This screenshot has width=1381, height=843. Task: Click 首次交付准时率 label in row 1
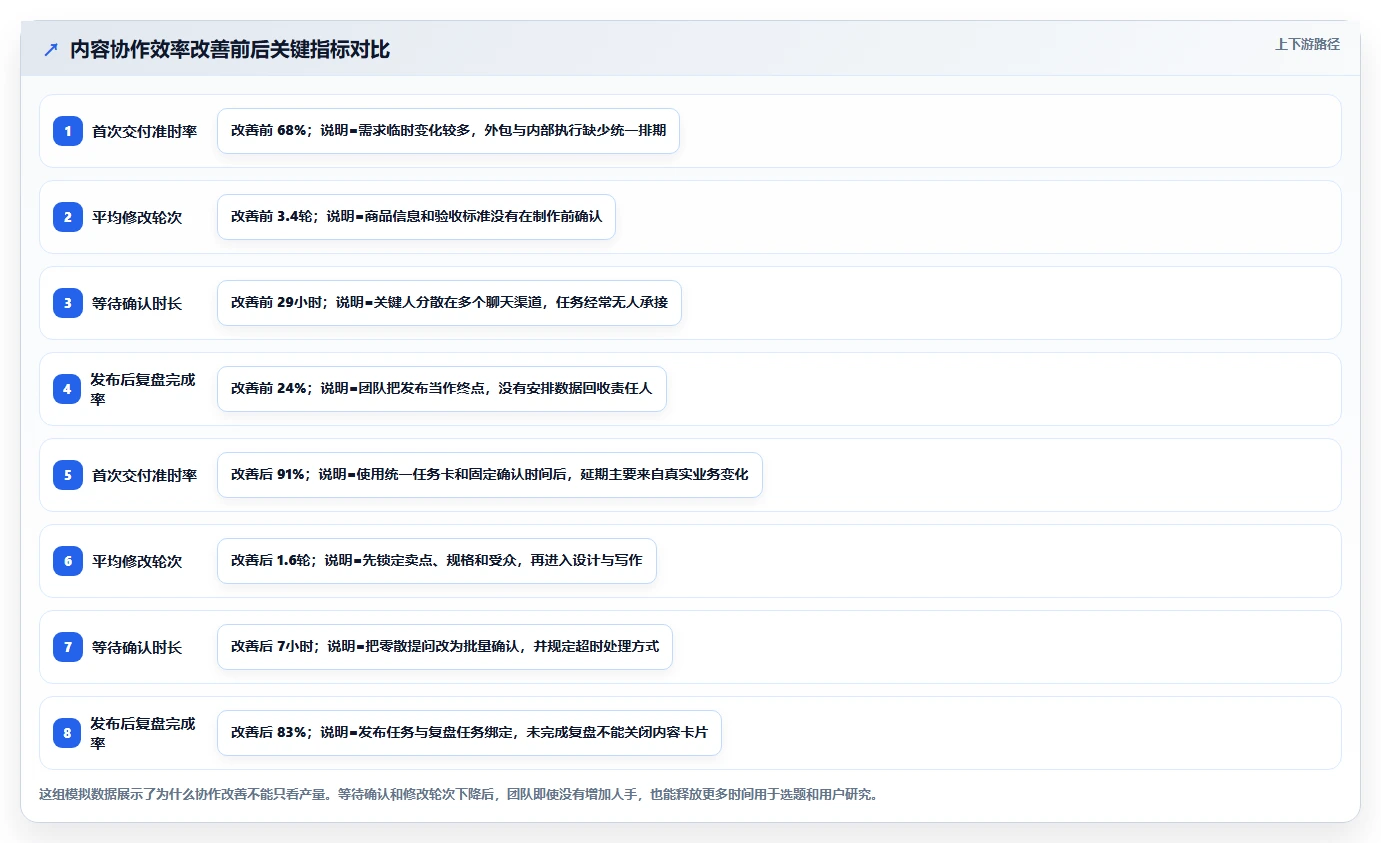[x=145, y=131]
